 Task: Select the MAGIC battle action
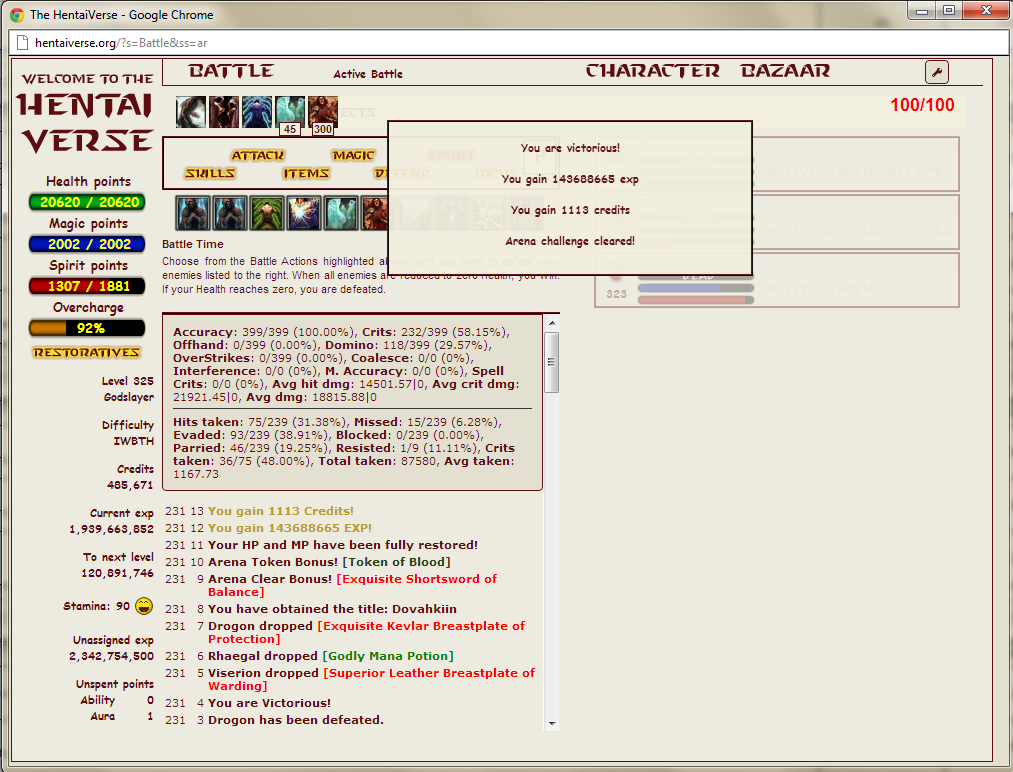click(x=353, y=156)
